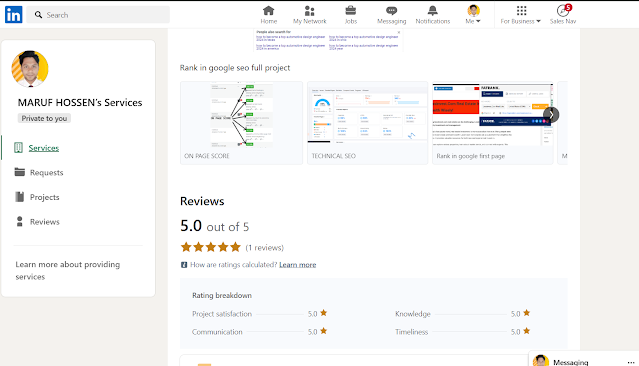
Task: Click the '(1 reviews)' text
Action: (264, 248)
